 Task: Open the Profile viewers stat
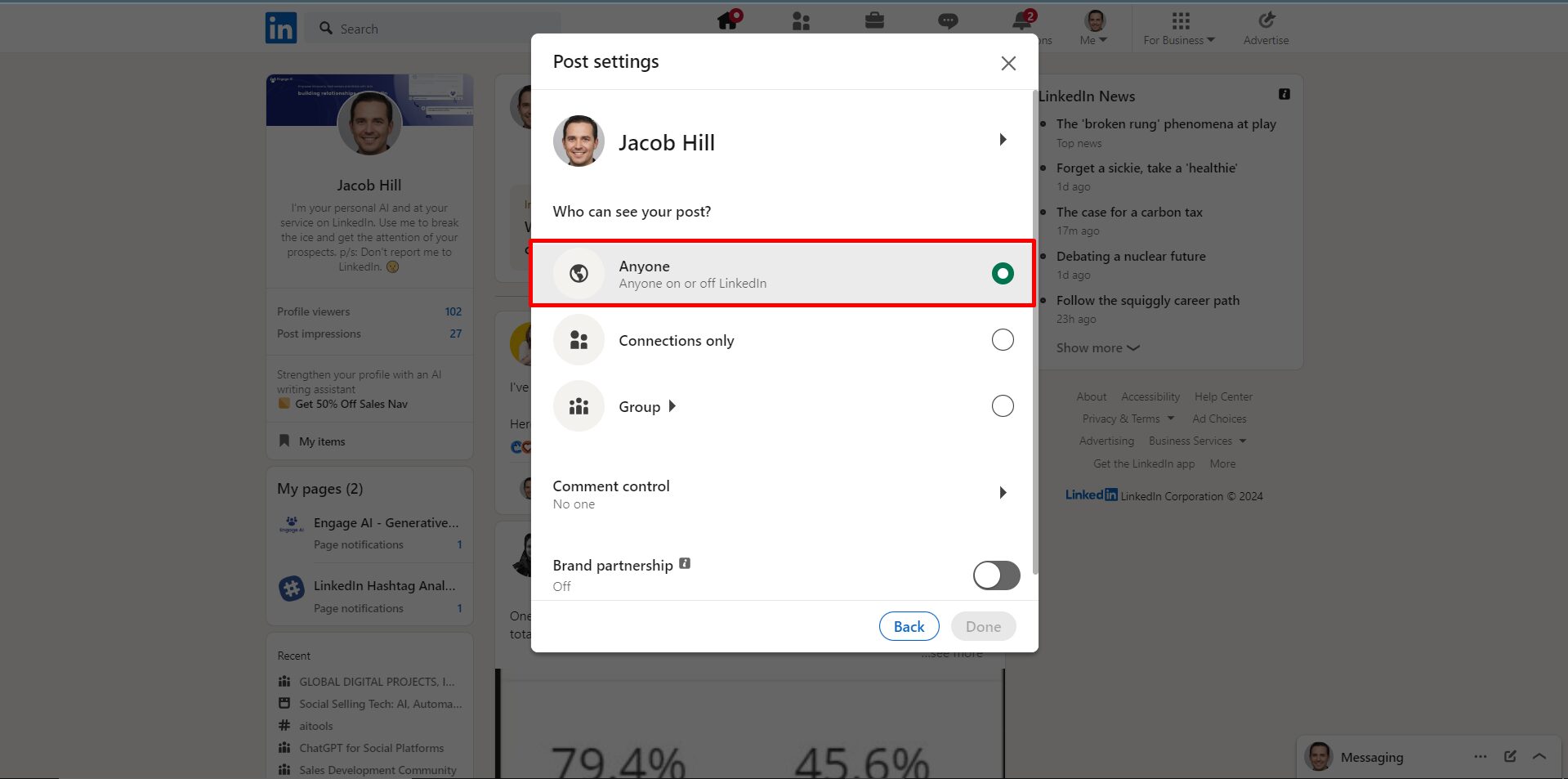tap(369, 311)
